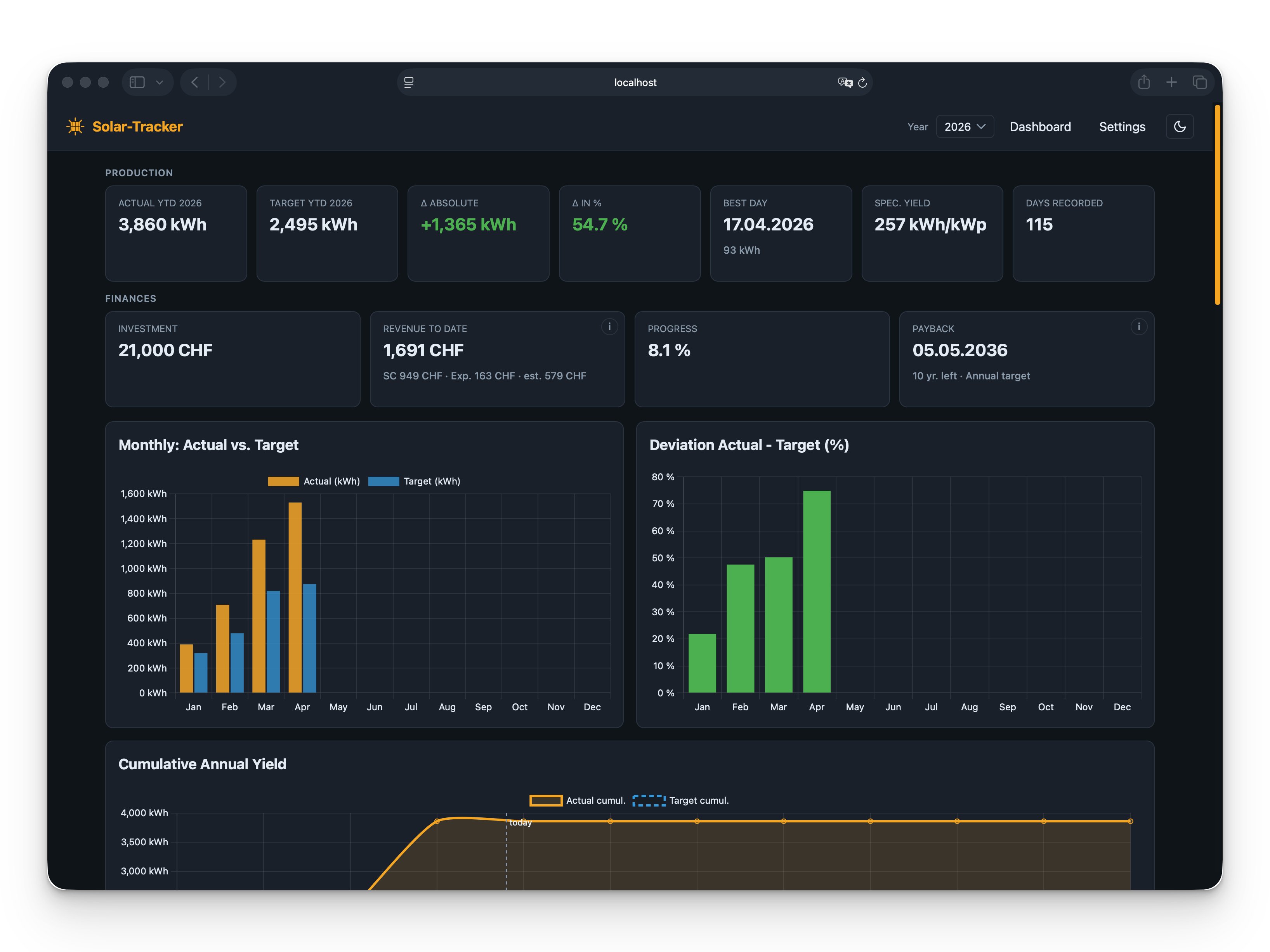Viewport: 1270px width, 952px height.
Task: Click the Progress 8.1 % value
Action: pos(669,350)
